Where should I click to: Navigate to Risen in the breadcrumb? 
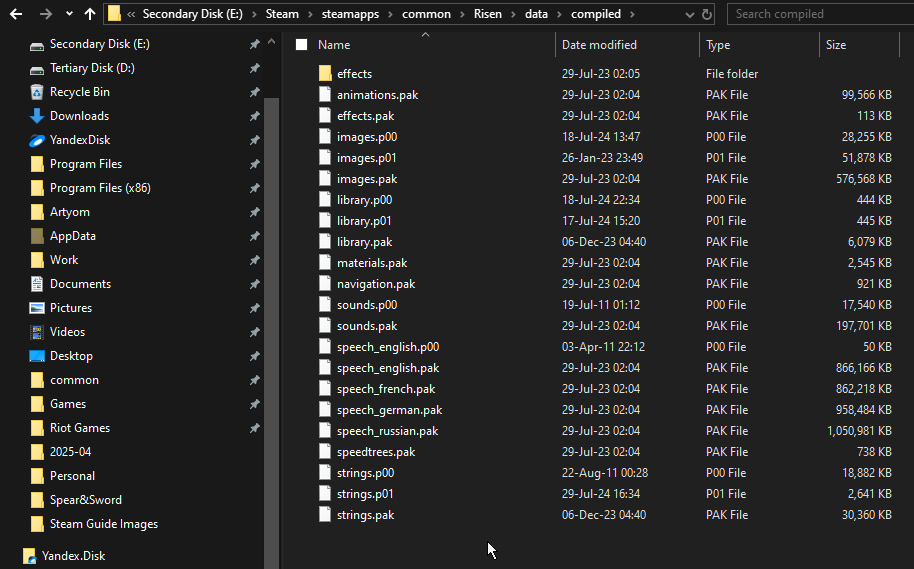point(487,14)
